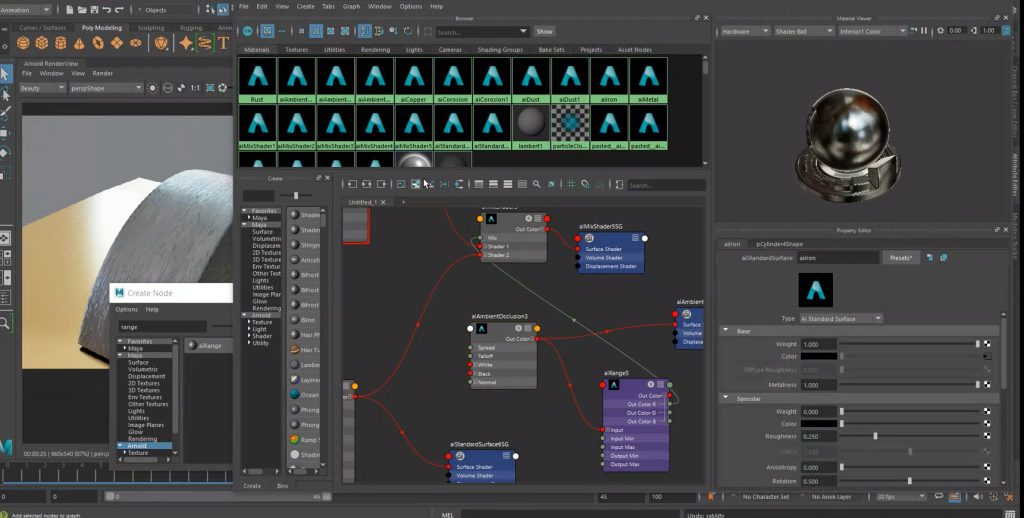
Task: Click the save scene icon
Action: point(95,10)
